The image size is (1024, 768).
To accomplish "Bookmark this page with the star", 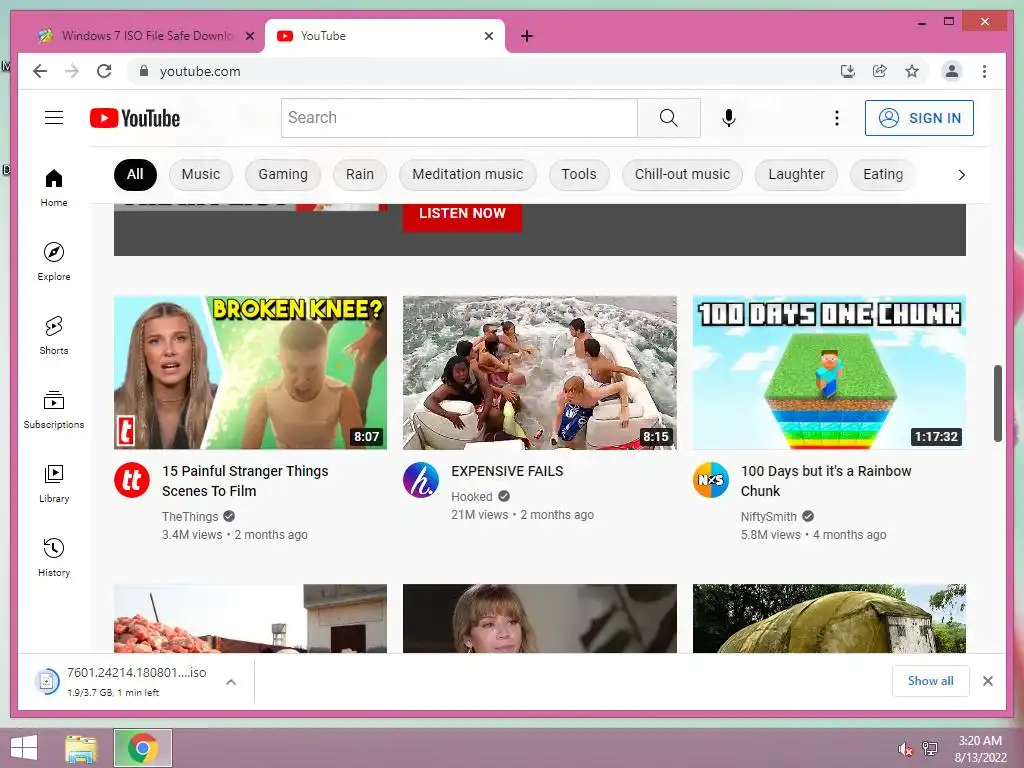I will (x=912, y=71).
